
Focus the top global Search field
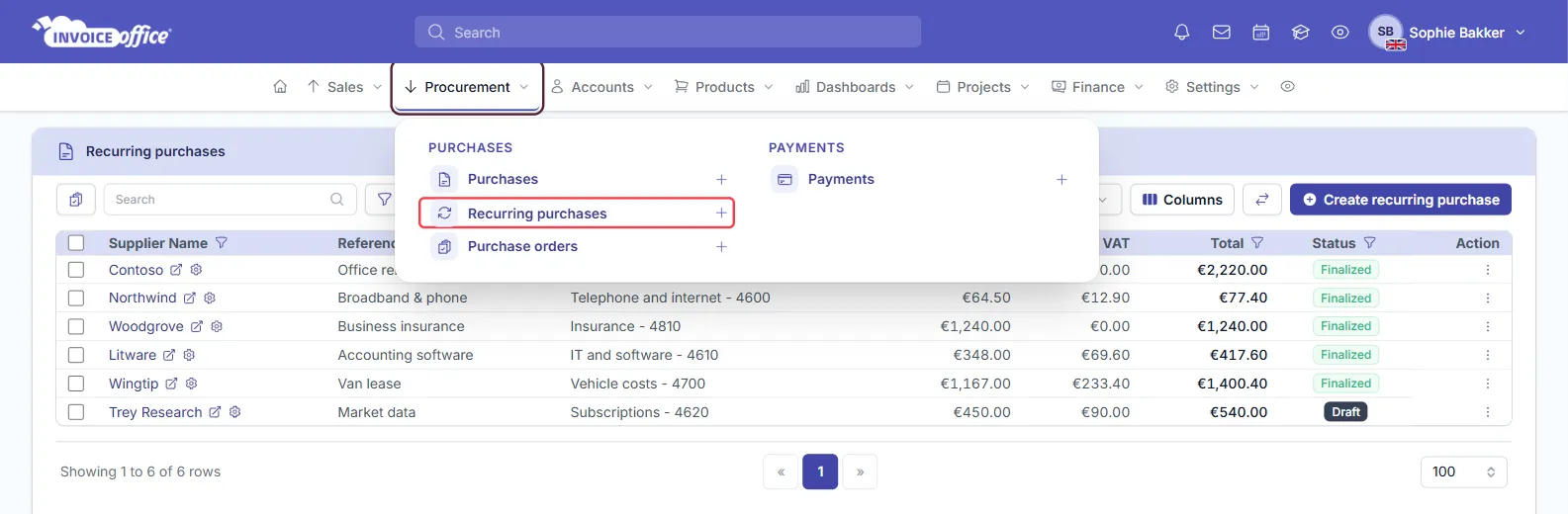coord(668,33)
